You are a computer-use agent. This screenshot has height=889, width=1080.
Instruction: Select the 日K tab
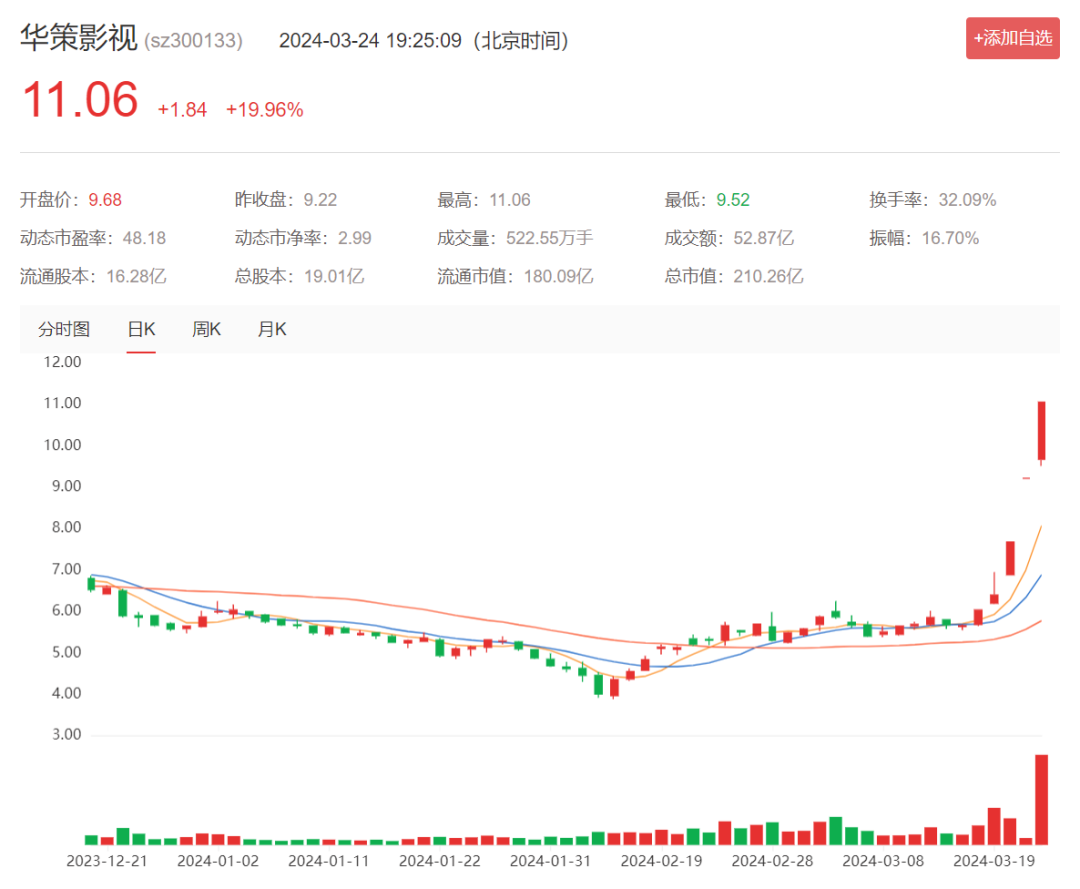pyautogui.click(x=141, y=329)
